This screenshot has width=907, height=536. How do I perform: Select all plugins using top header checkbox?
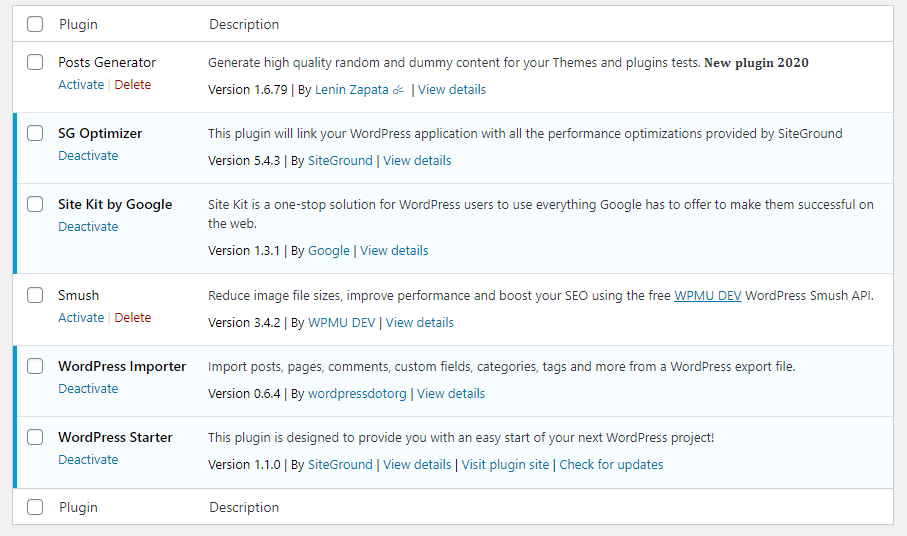(35, 23)
